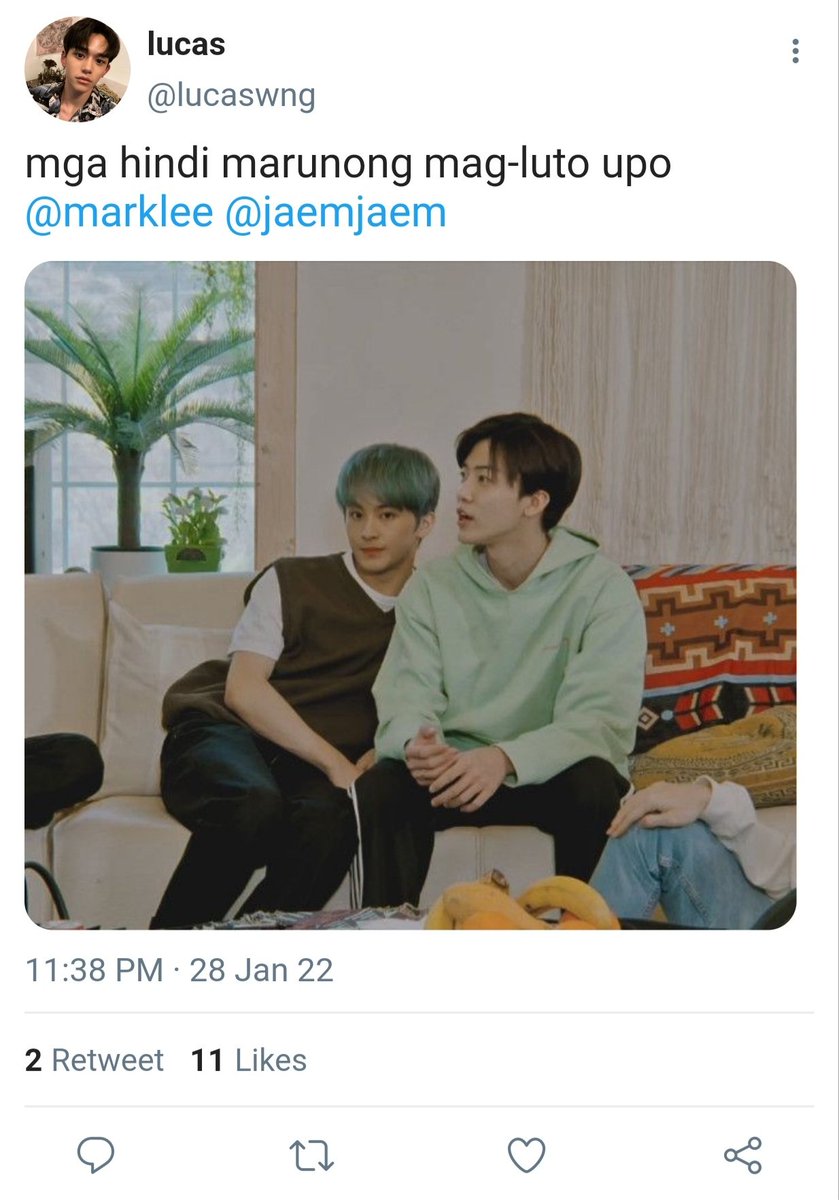
Task: Retweet this post using the arrows icon
Action: (311, 1156)
